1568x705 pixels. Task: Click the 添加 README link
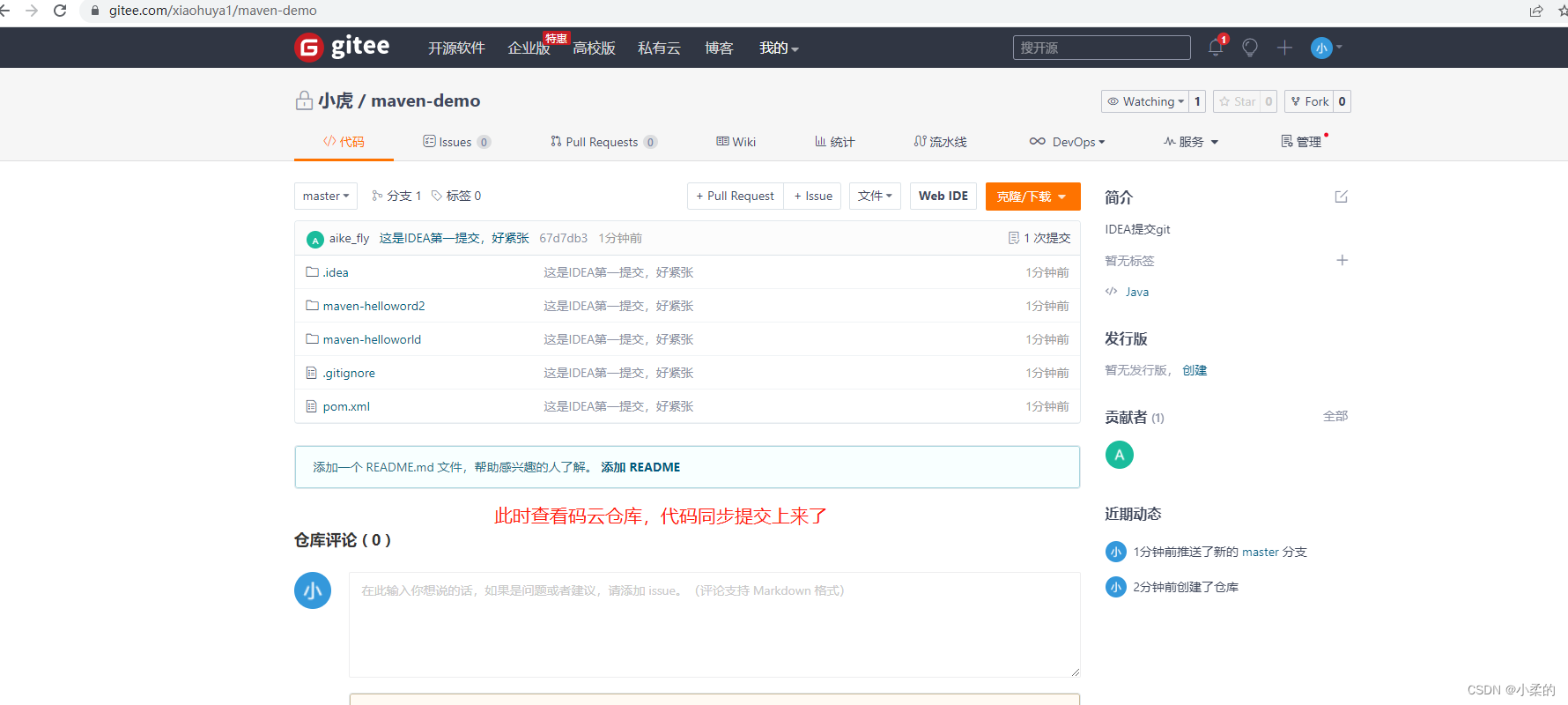pyautogui.click(x=640, y=467)
